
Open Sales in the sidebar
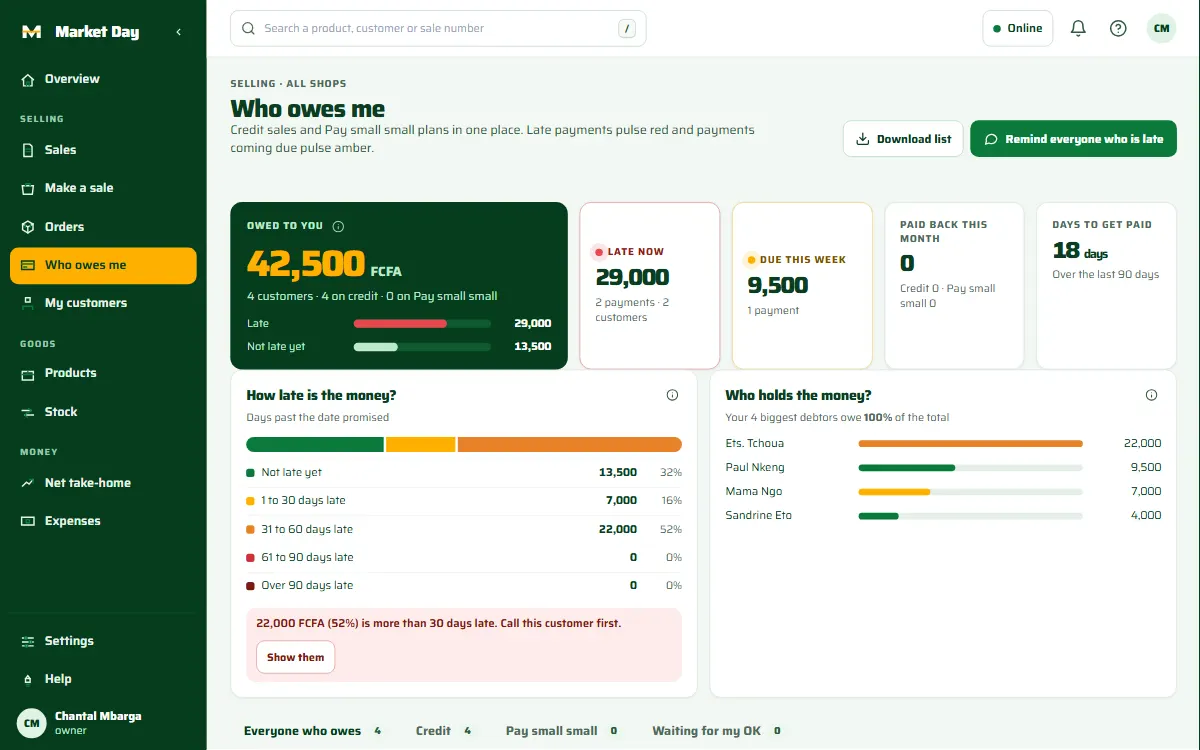pos(103,150)
